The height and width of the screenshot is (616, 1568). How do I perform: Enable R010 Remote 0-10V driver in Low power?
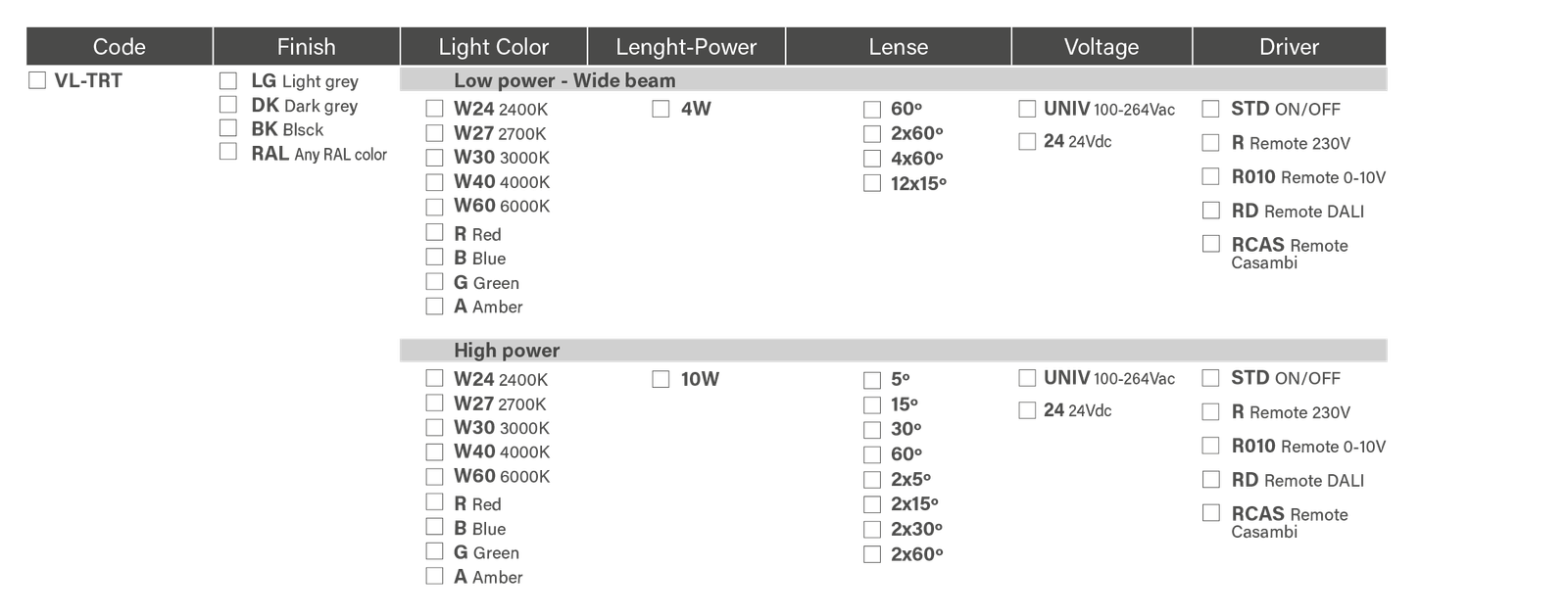[x=1211, y=176]
